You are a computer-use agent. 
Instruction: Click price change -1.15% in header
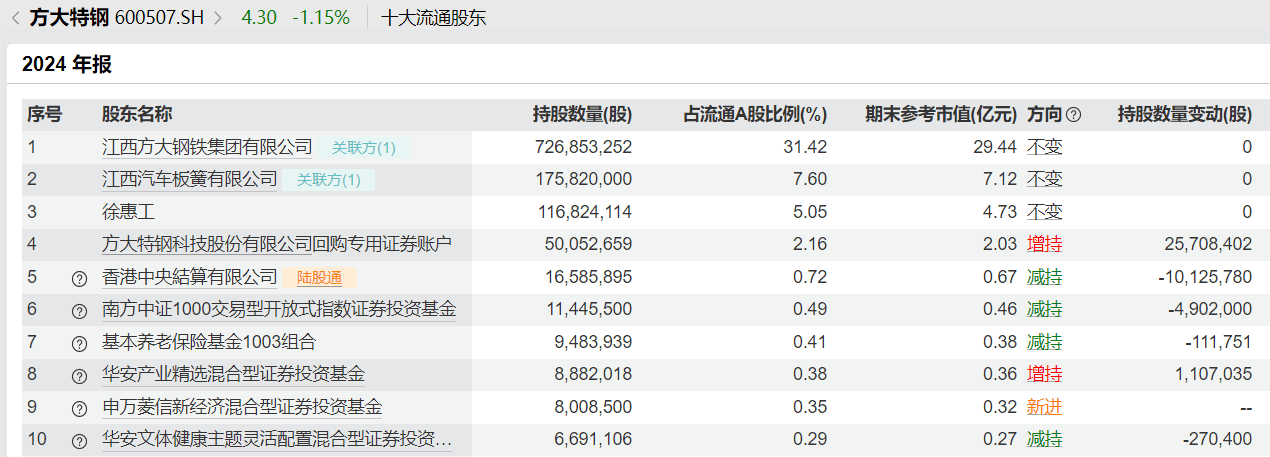(321, 17)
